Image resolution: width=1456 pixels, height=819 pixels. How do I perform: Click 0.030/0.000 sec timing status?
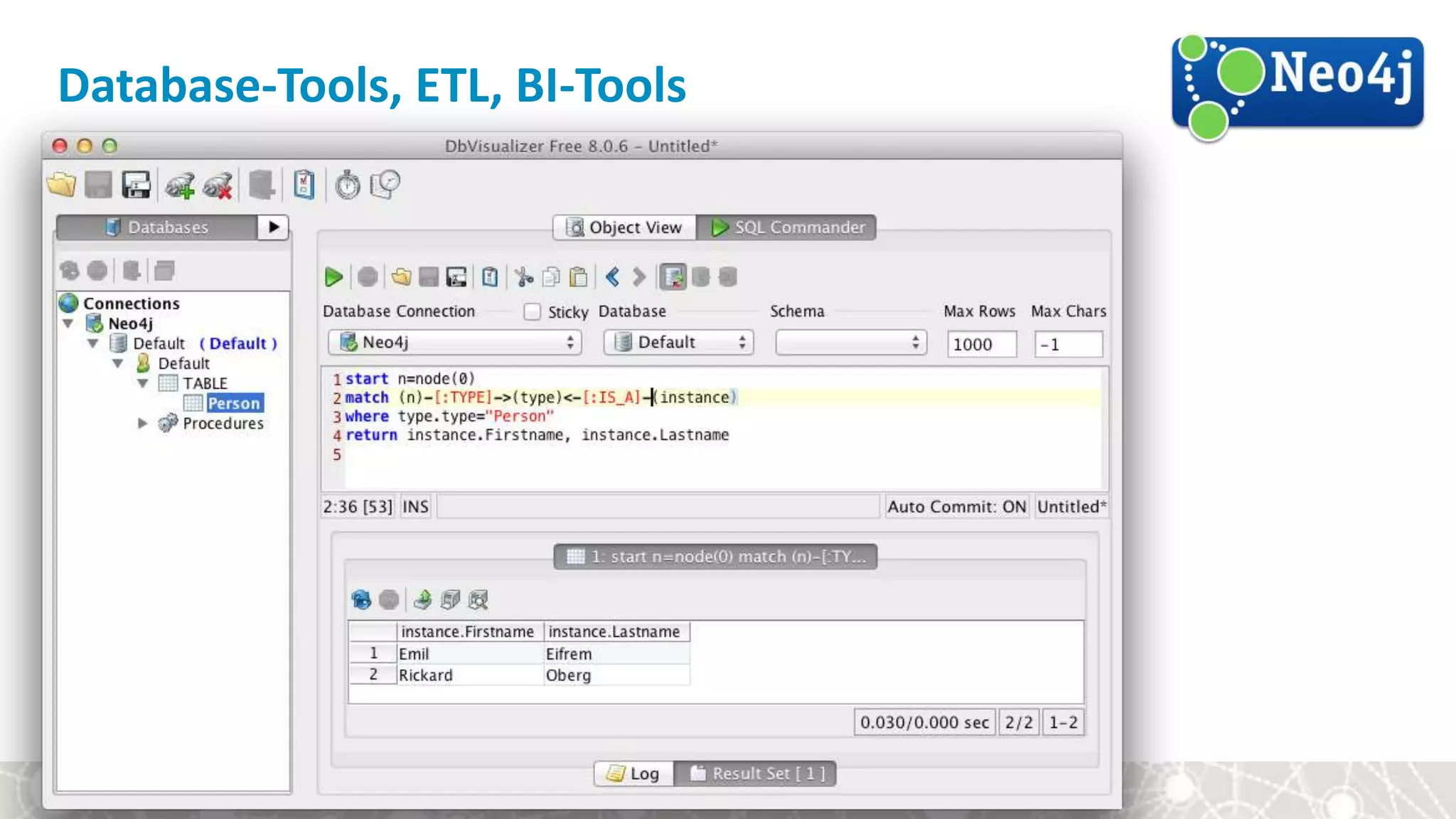pos(924,722)
